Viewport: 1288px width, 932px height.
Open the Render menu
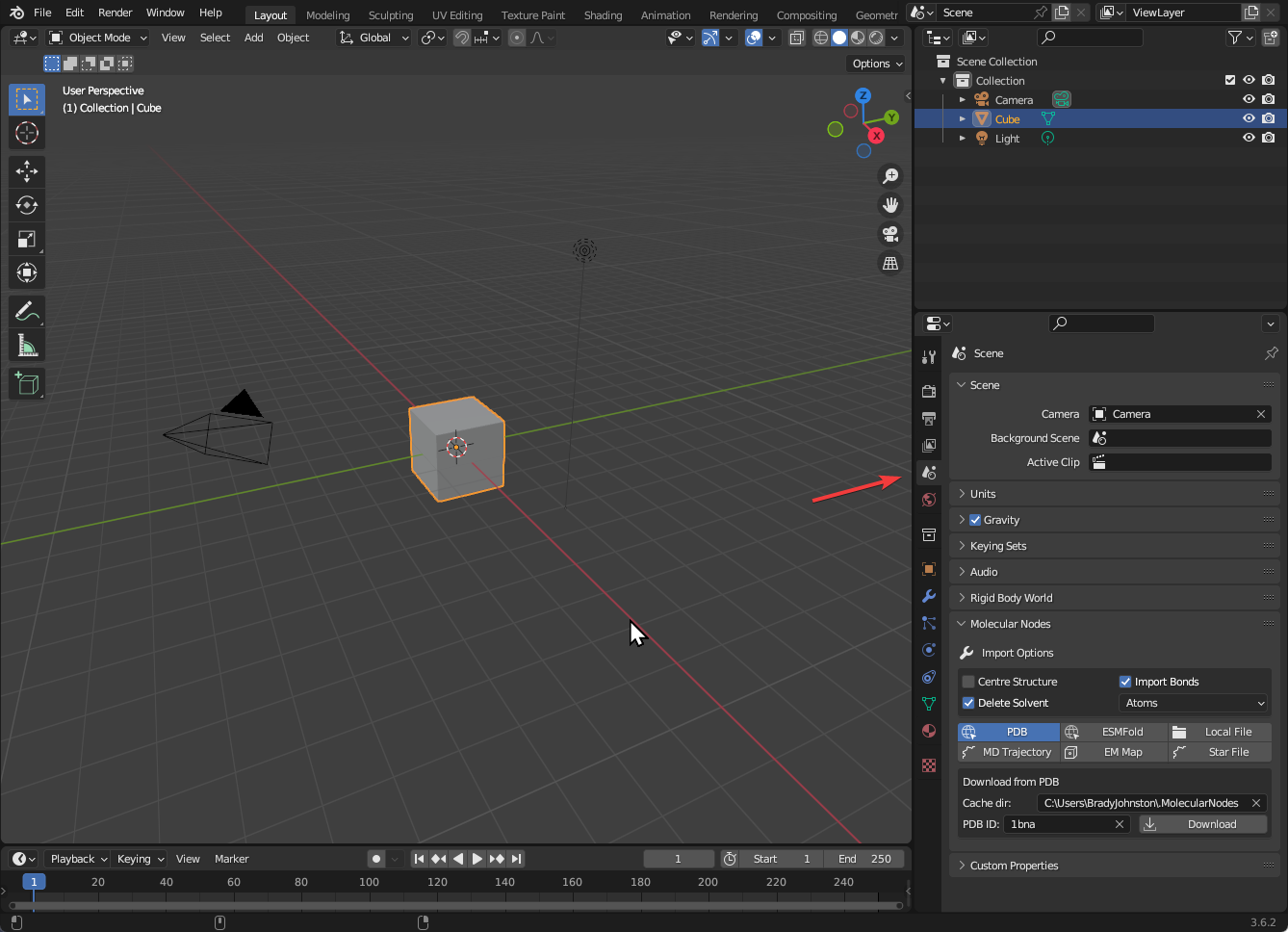click(115, 13)
